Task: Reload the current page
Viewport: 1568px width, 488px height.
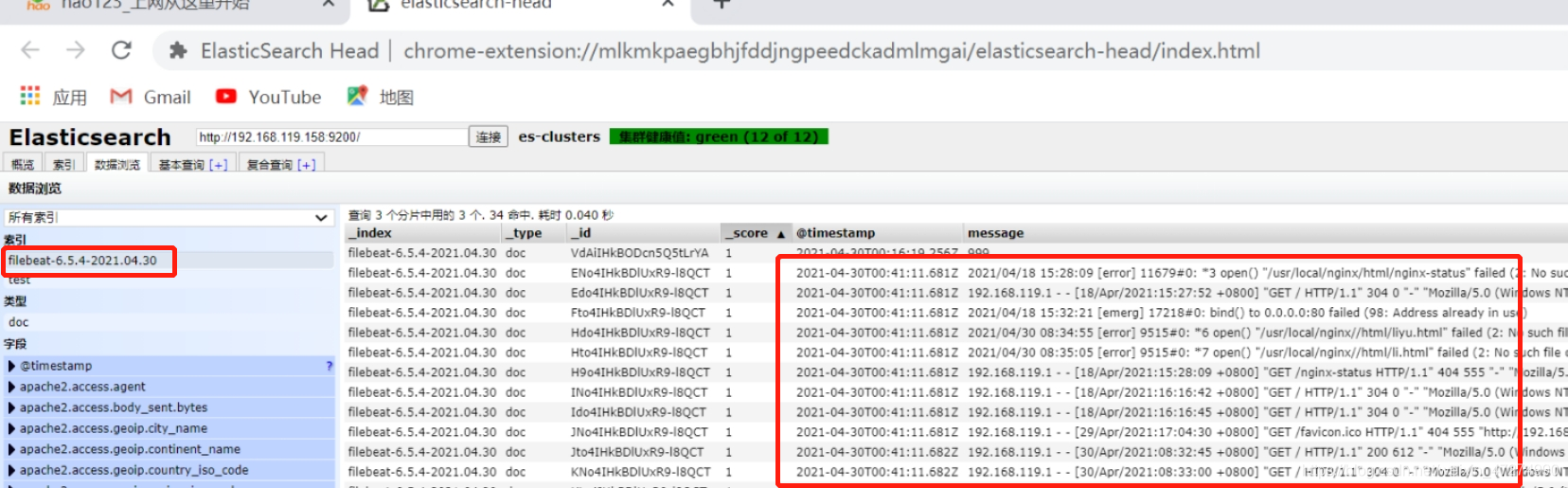Action: 121,50
